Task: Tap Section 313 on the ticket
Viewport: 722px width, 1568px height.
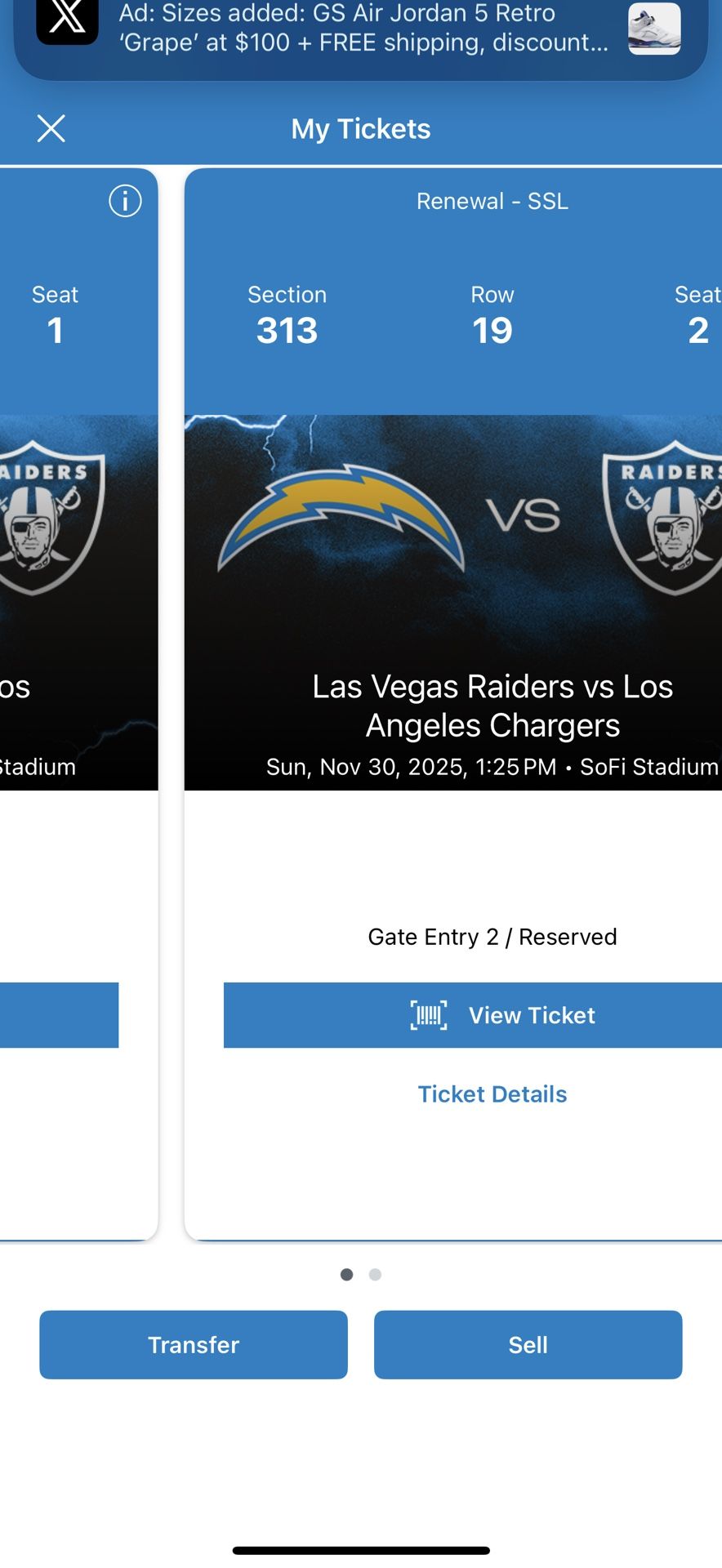Action: click(287, 314)
